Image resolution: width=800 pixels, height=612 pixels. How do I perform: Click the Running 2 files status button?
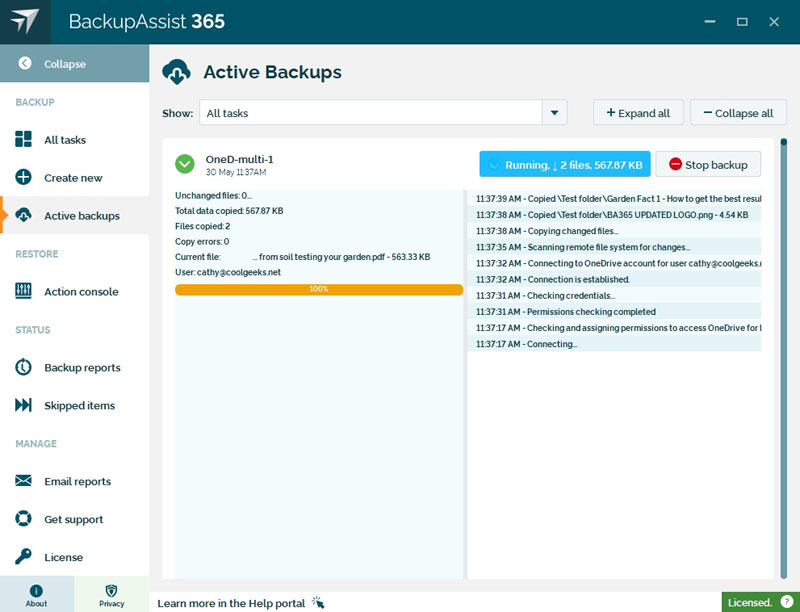pyautogui.click(x=565, y=164)
